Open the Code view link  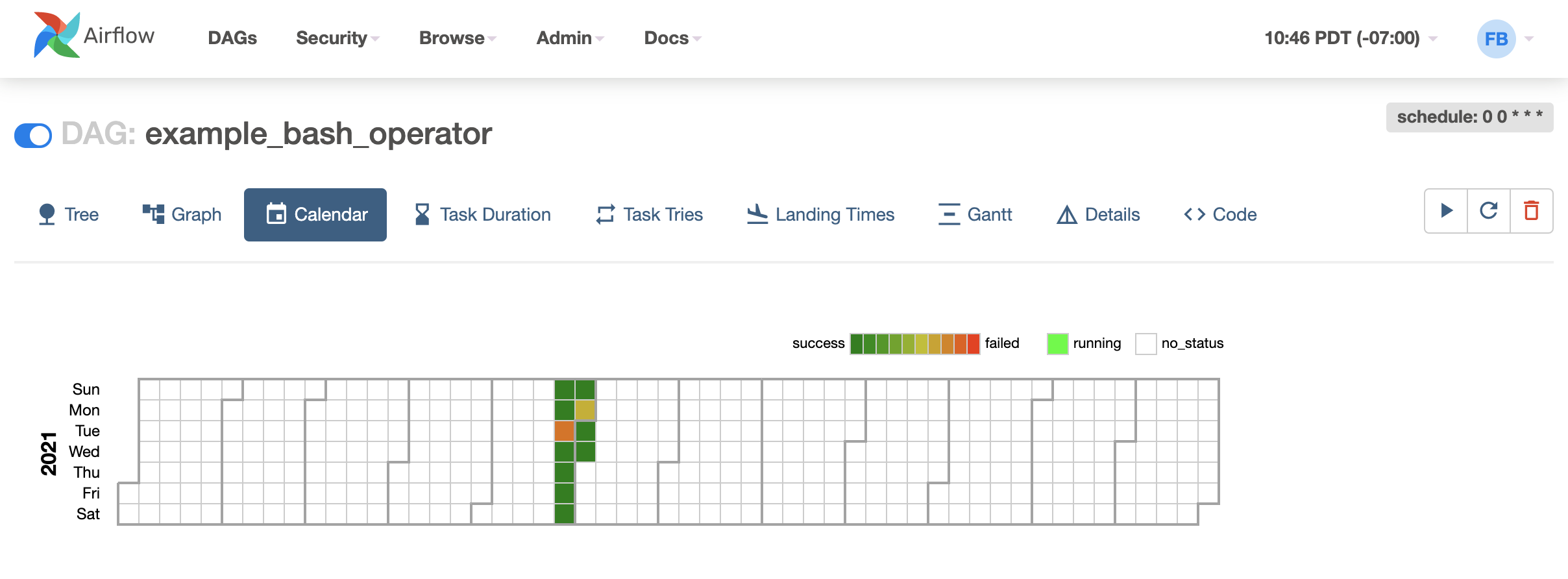click(x=1220, y=215)
